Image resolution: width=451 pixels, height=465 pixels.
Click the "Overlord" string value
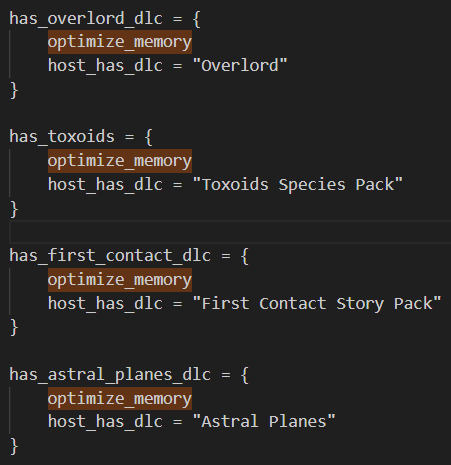240,65
